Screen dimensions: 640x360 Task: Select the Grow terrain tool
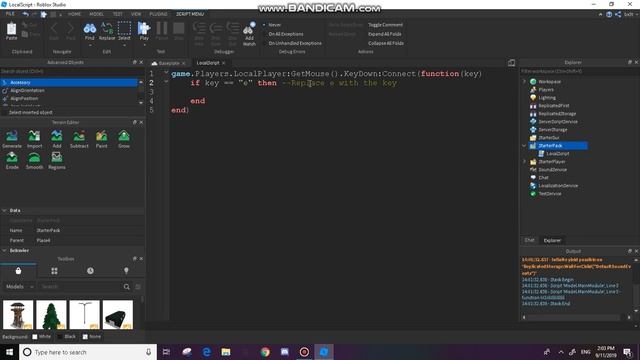(124, 139)
